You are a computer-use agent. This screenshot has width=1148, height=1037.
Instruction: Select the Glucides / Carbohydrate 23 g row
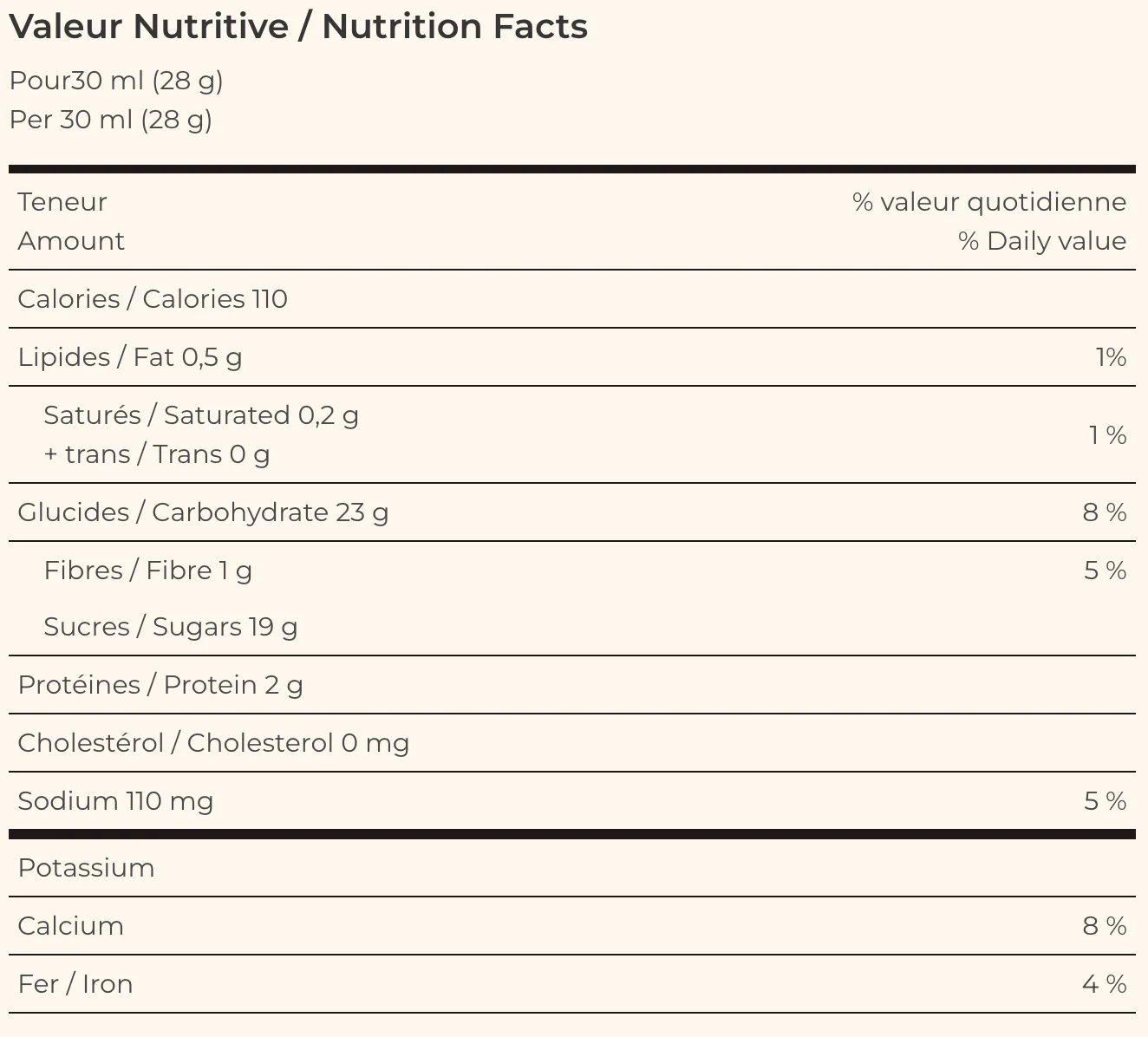tap(572, 512)
